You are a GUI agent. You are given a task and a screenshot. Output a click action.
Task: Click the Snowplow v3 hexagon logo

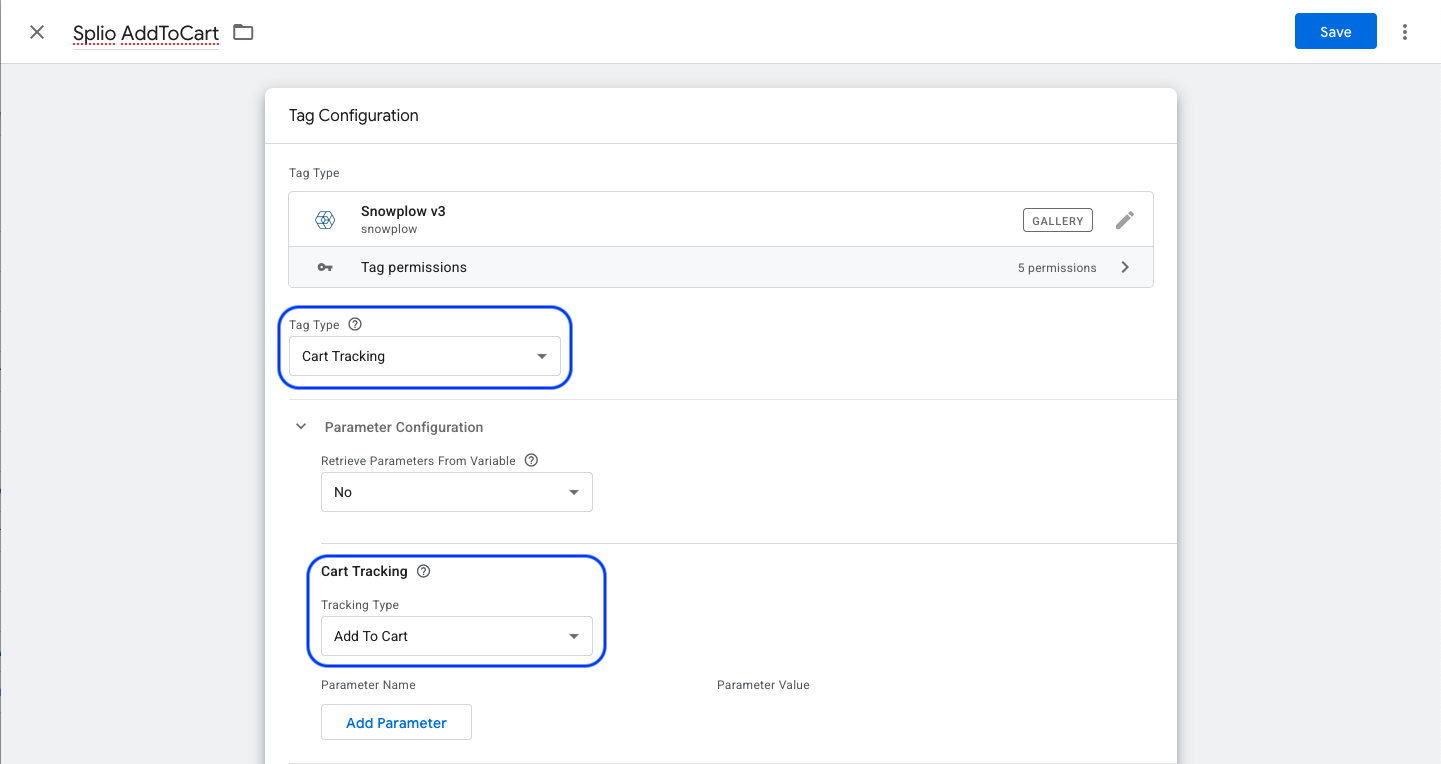coord(325,220)
